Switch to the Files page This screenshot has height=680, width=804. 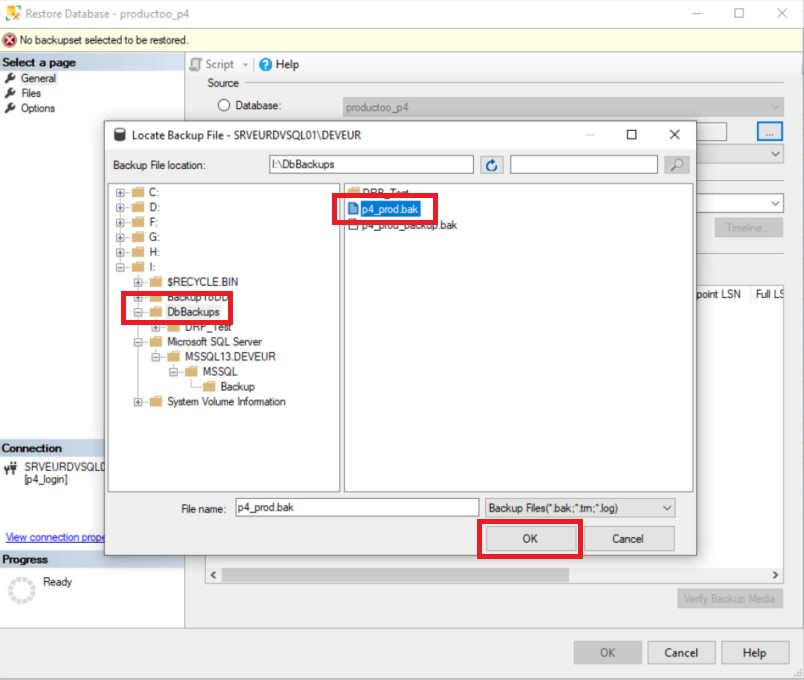point(31,93)
